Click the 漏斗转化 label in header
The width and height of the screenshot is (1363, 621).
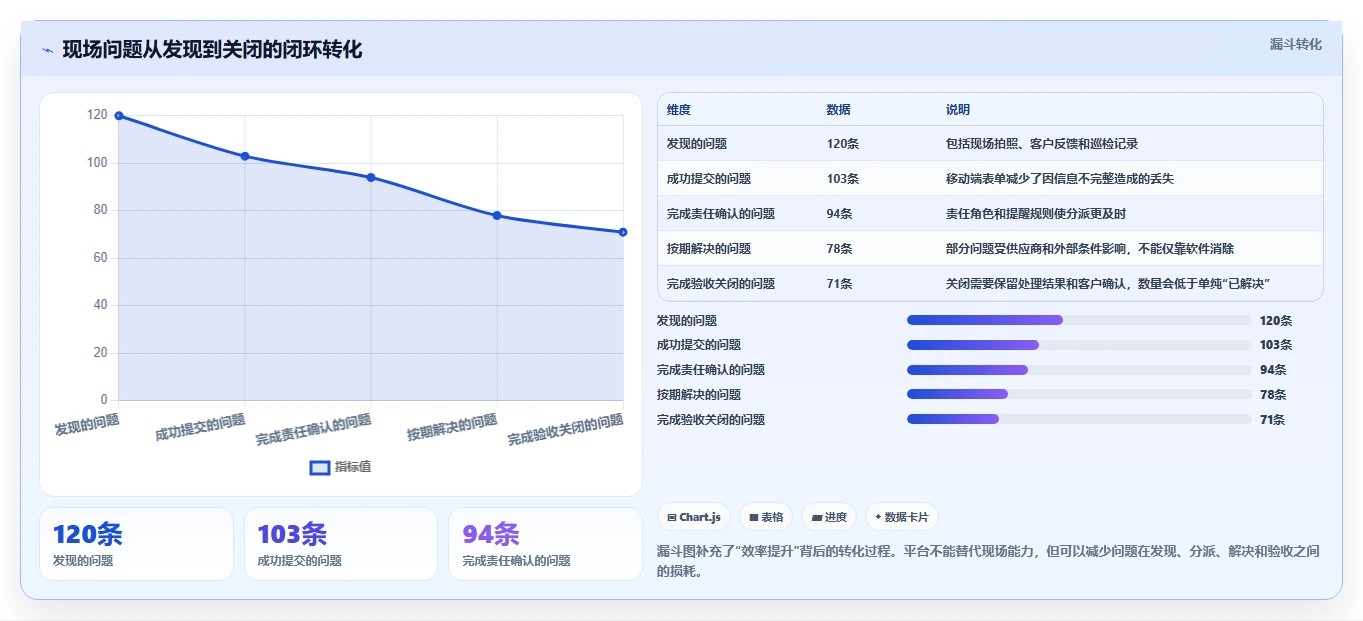click(1295, 45)
